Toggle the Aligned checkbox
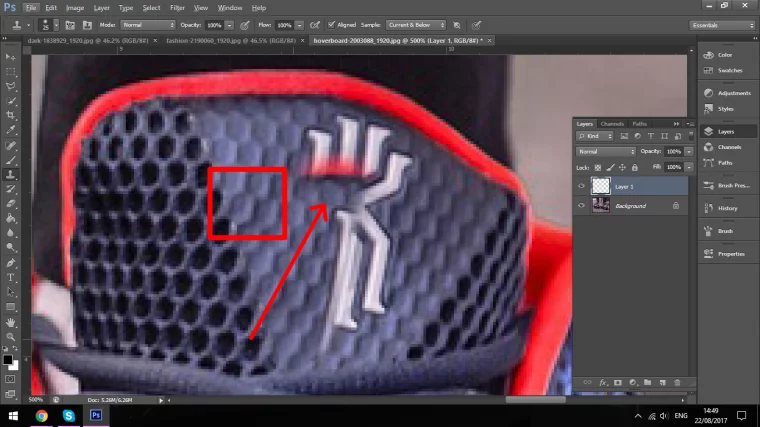This screenshot has height=427, width=760. click(x=332, y=25)
